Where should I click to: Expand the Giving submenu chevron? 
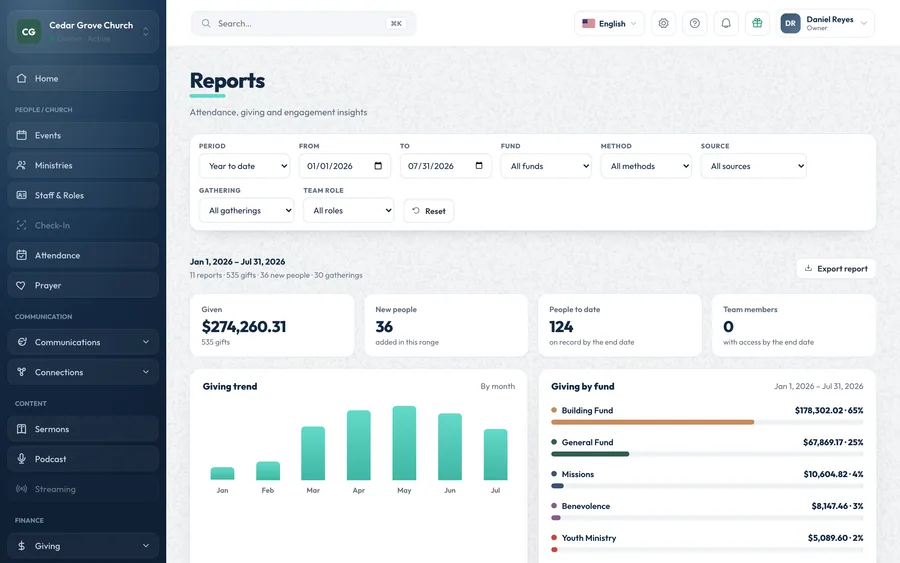[x=146, y=546]
